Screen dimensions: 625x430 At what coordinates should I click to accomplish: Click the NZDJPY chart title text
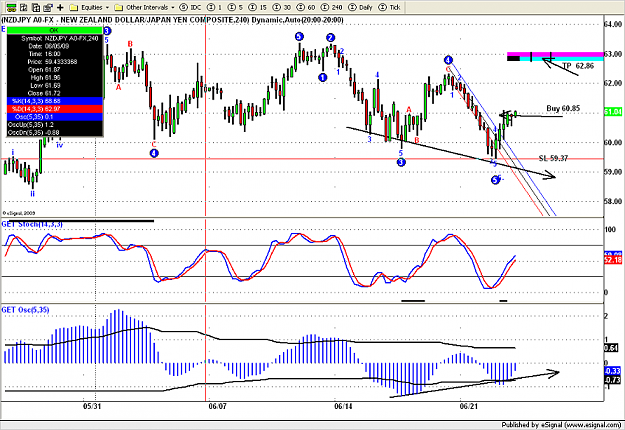(172, 20)
